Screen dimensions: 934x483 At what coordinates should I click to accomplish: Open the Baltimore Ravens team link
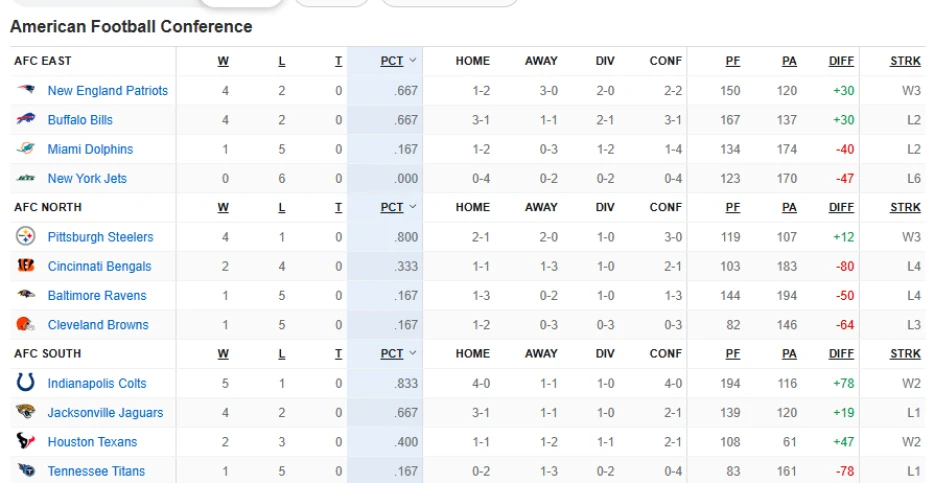click(97, 295)
